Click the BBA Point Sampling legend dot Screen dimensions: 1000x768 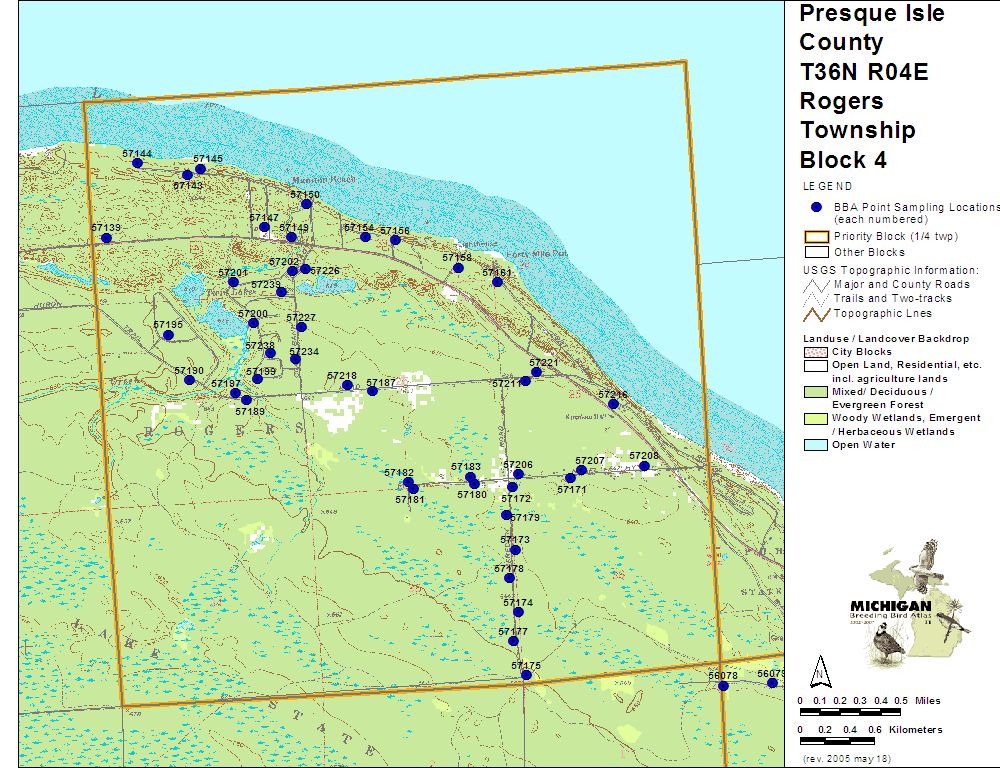point(816,207)
